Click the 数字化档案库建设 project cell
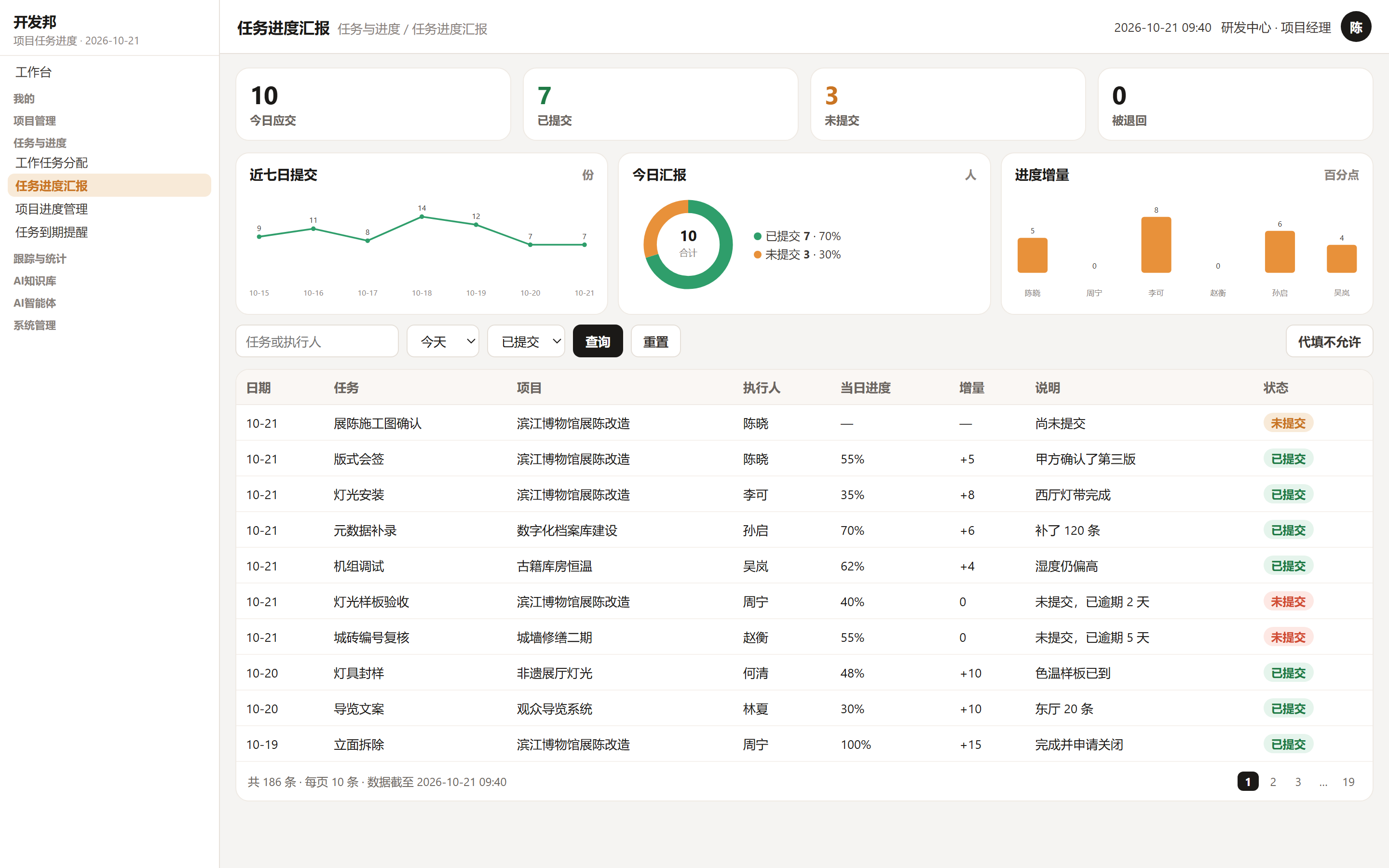1389x868 pixels. [x=567, y=530]
